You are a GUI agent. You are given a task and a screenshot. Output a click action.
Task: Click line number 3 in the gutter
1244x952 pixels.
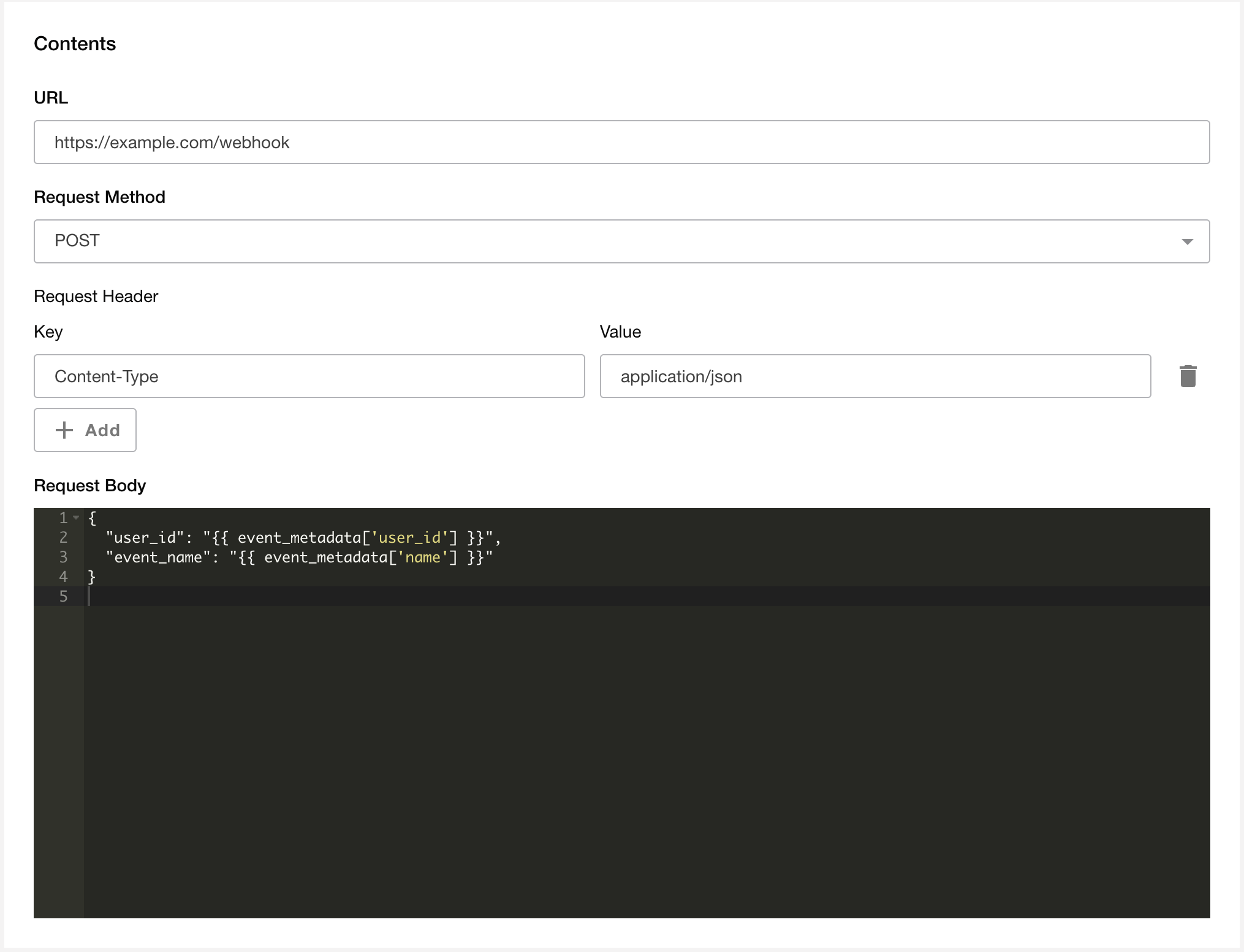[63, 557]
